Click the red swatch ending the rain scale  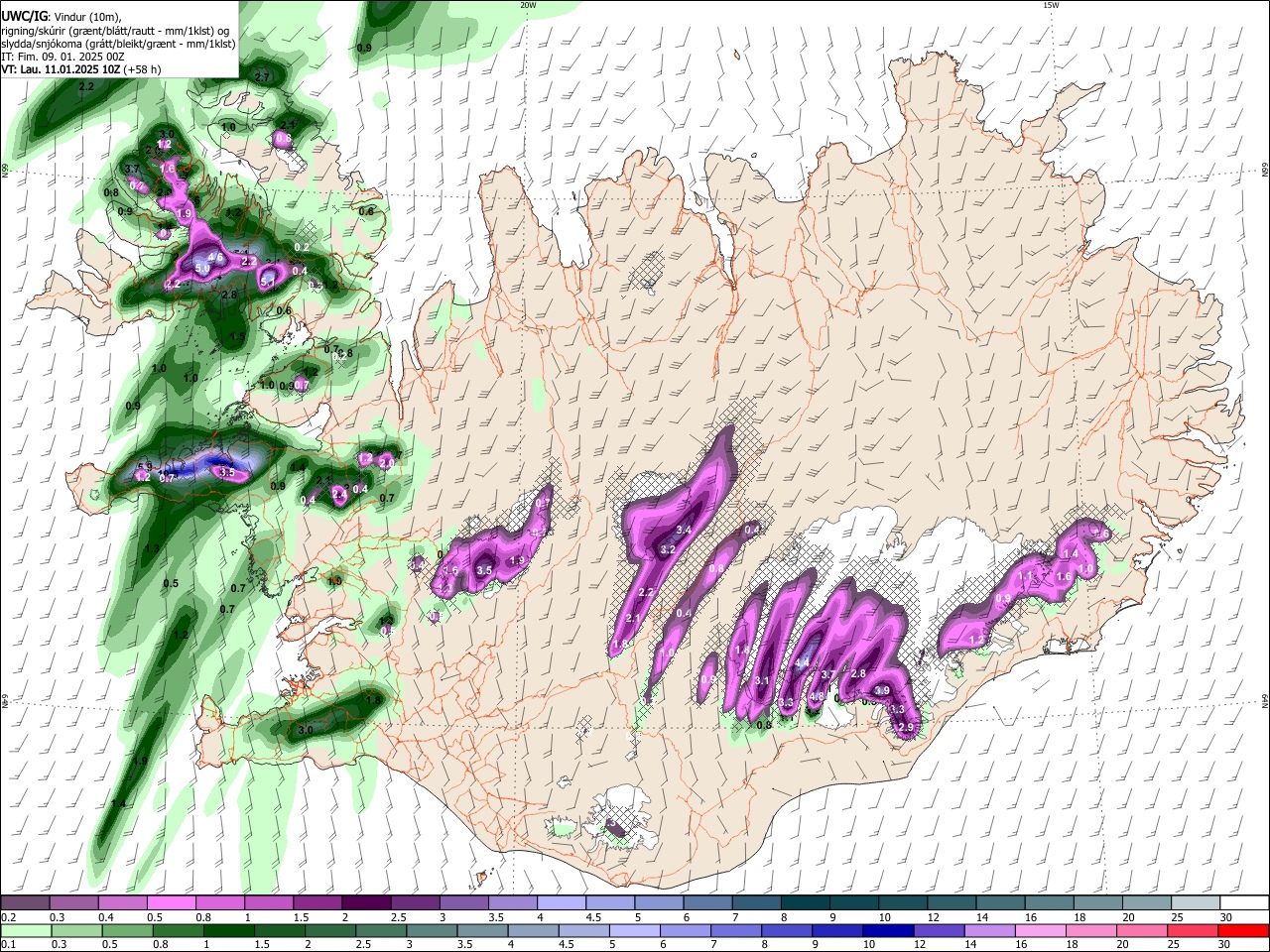1244,931
